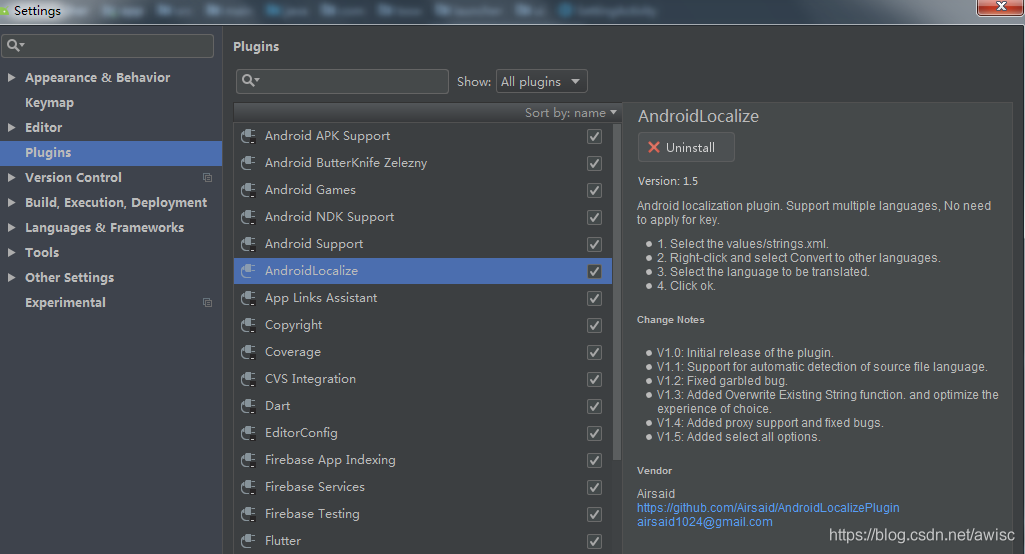Click the Android NDK Support plugin icon
The height and width of the screenshot is (554, 1025).
(248, 217)
